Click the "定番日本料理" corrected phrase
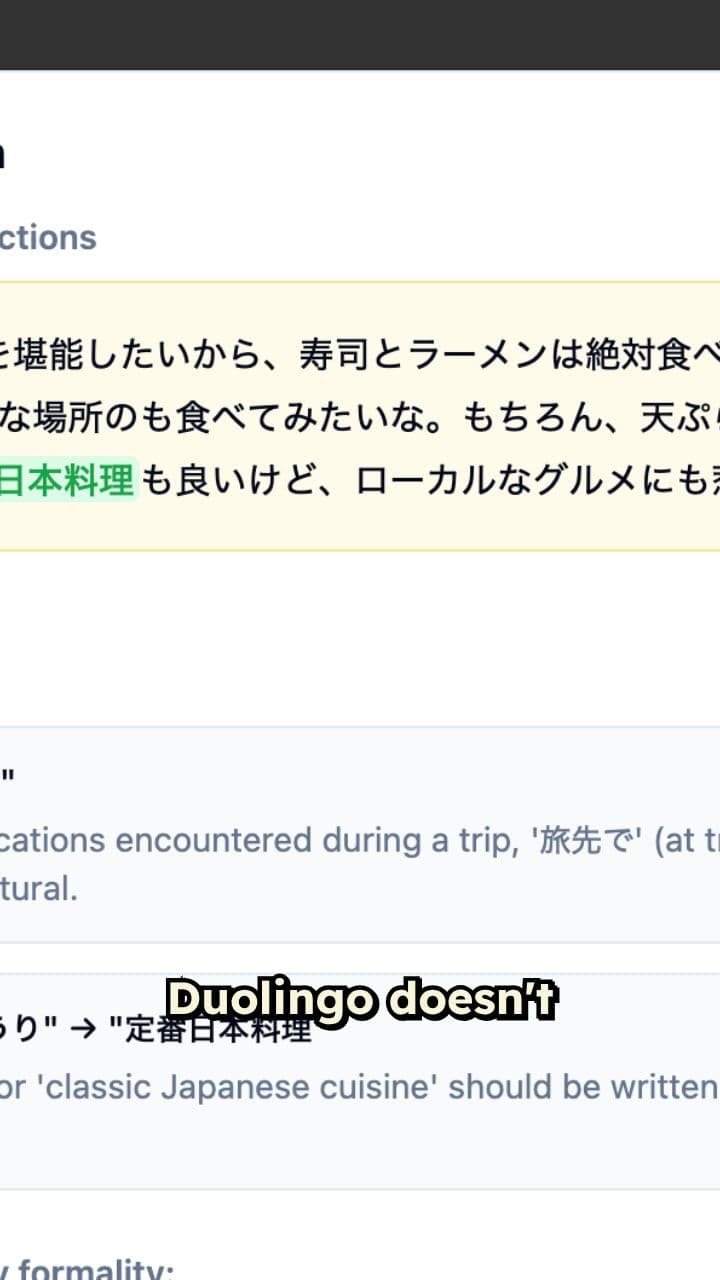720x1280 pixels. point(210,1029)
